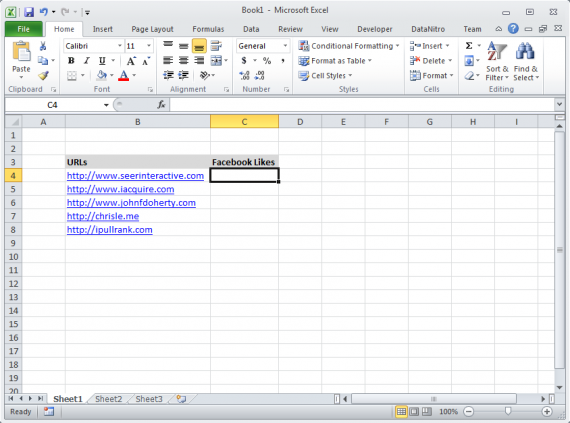
Task: Select column header D
Action: point(300,122)
